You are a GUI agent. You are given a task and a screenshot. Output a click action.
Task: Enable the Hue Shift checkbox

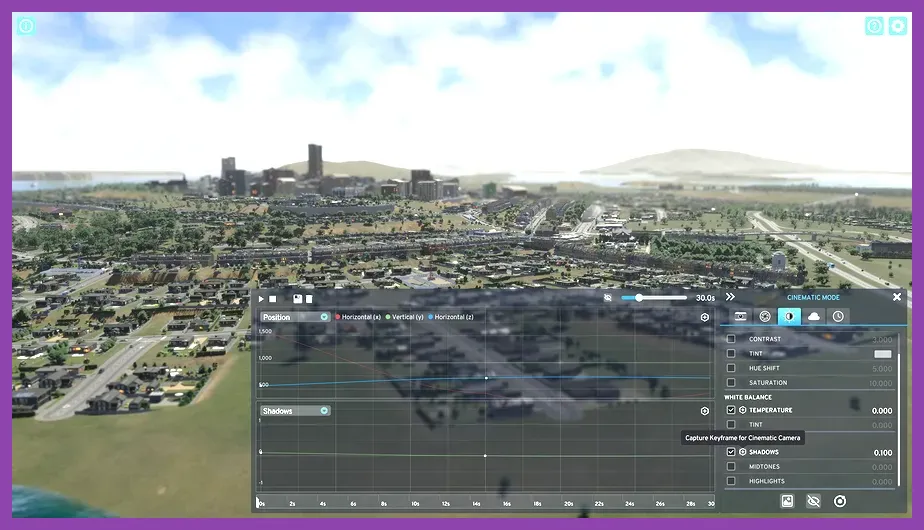coord(731,368)
